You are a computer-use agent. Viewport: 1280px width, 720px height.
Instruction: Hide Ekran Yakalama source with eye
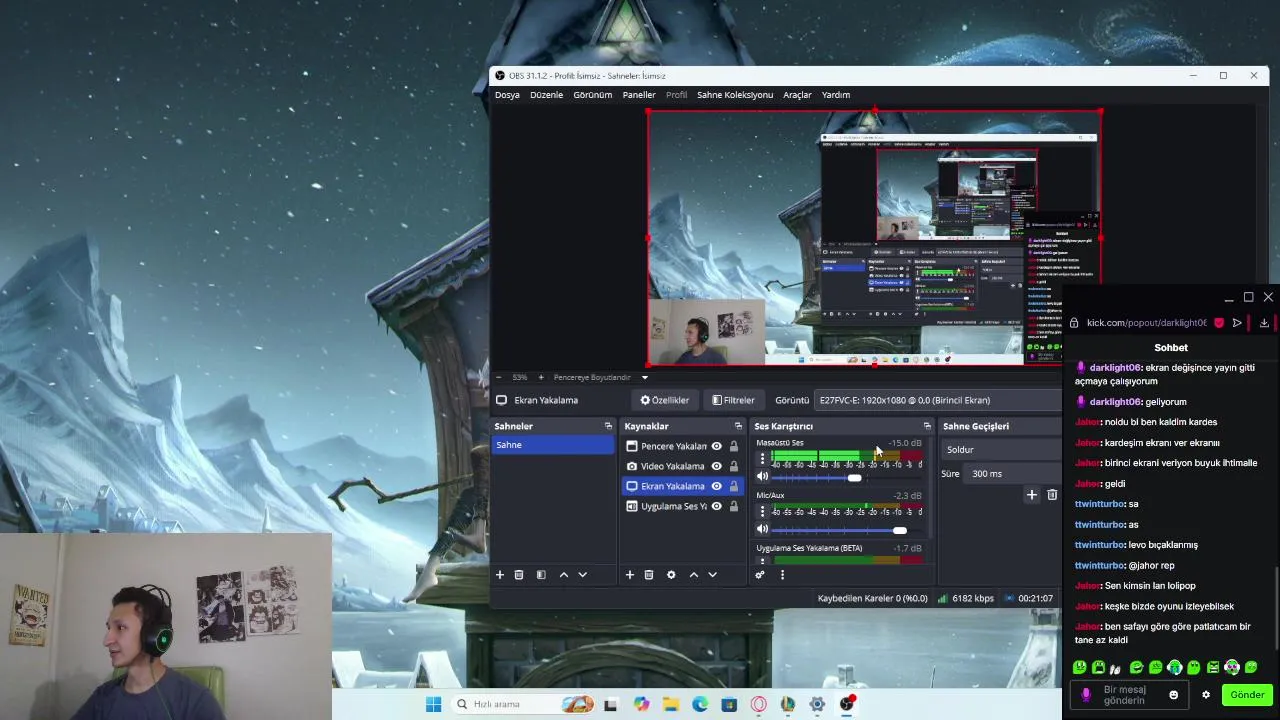716,486
